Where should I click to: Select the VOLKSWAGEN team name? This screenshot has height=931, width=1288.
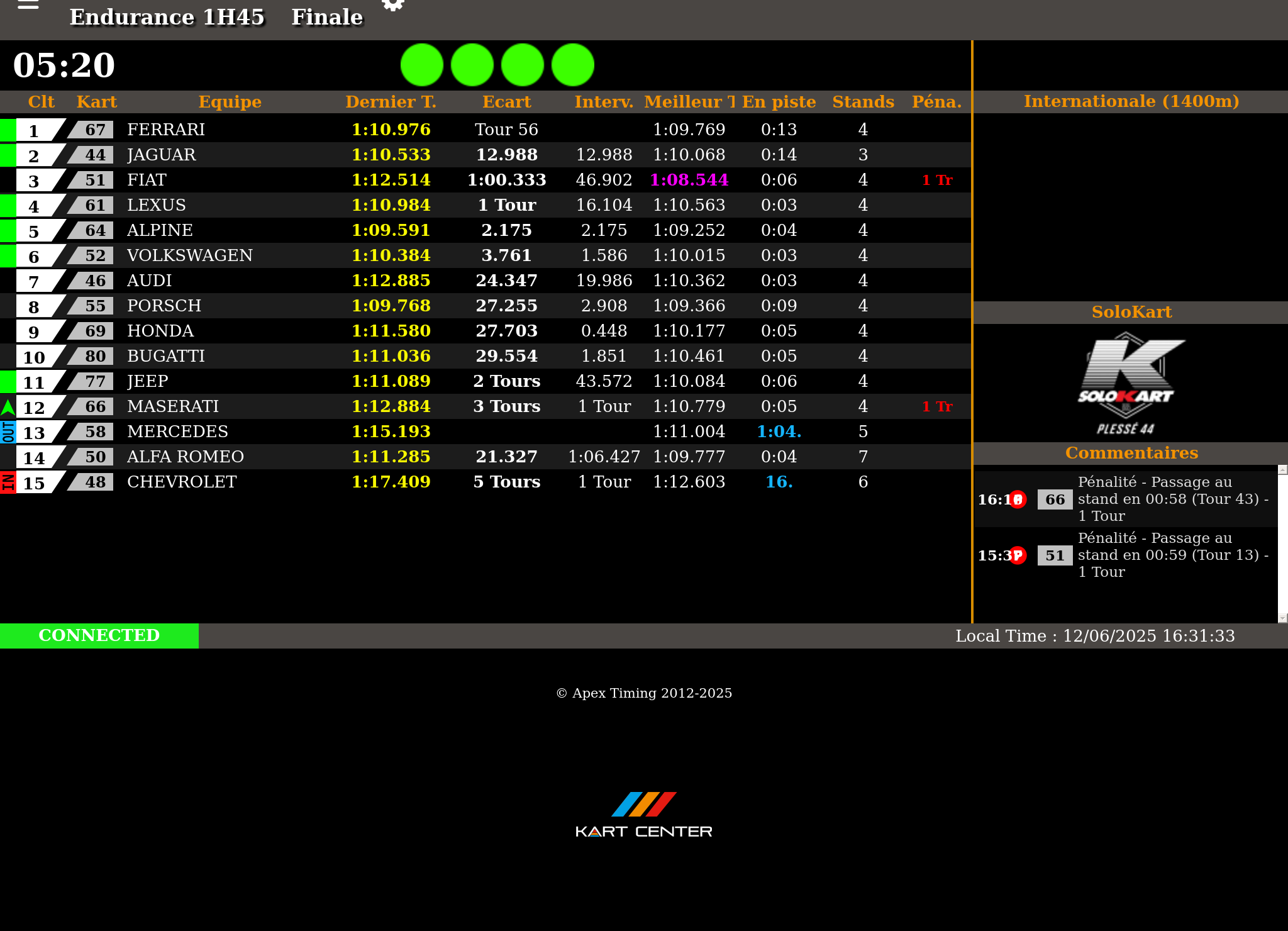(x=190, y=255)
